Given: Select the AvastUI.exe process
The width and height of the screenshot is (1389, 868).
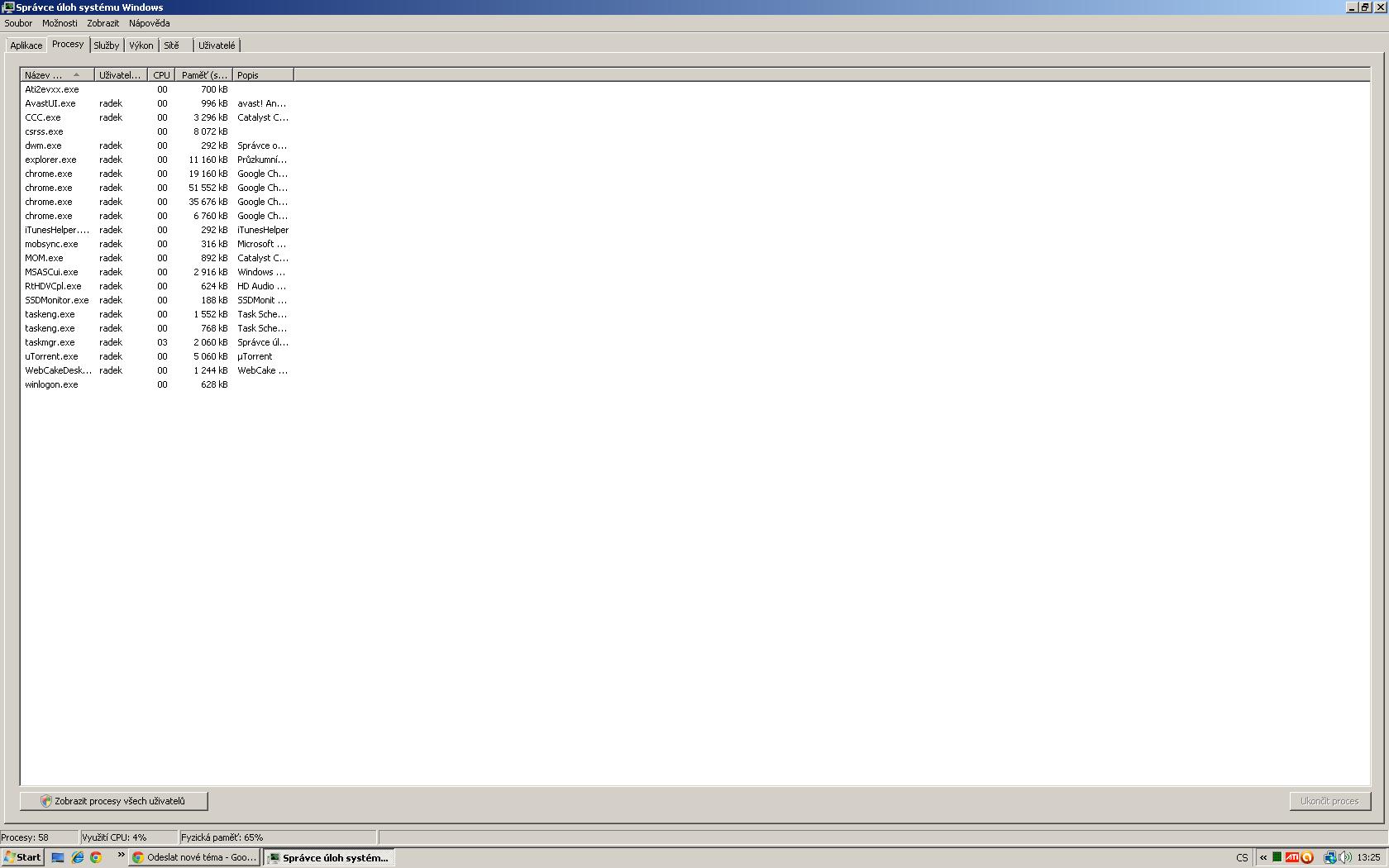Looking at the screenshot, I should click(157, 103).
